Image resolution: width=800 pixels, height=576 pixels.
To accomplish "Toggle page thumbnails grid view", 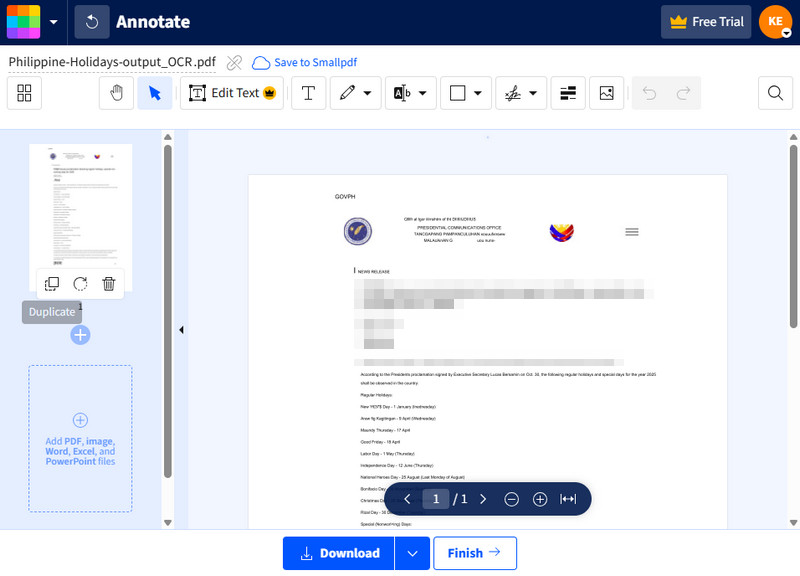I will pyautogui.click(x=24, y=93).
